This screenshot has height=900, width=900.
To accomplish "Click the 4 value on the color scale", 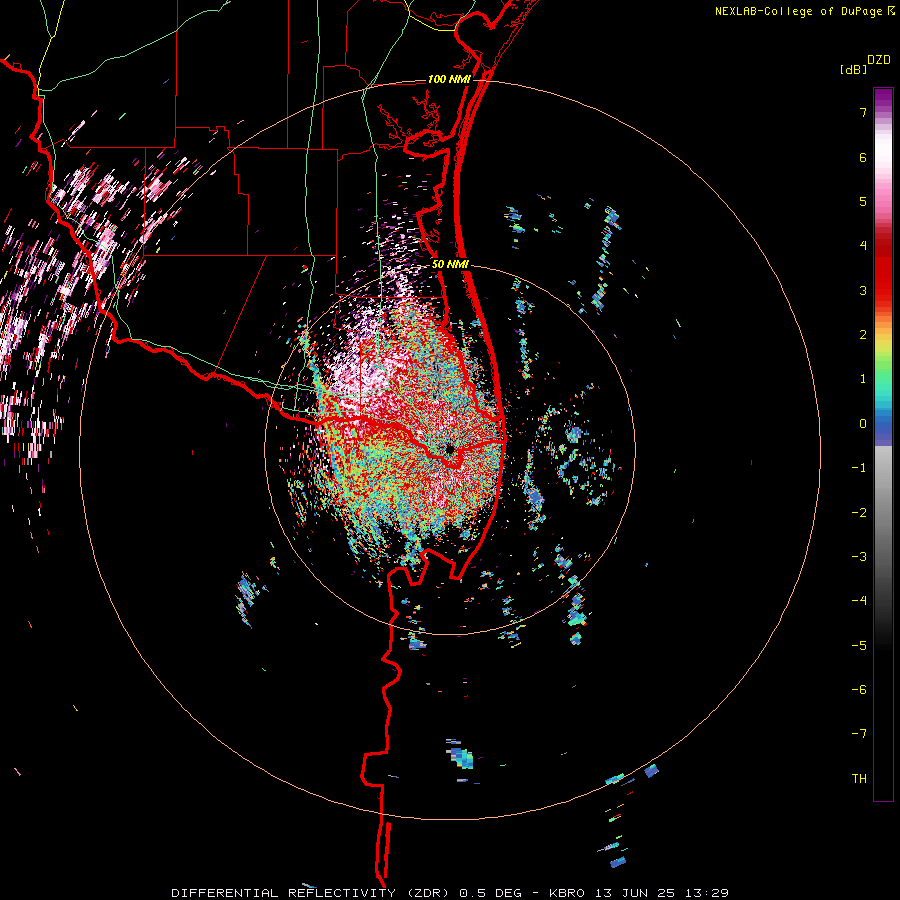I will [863, 246].
